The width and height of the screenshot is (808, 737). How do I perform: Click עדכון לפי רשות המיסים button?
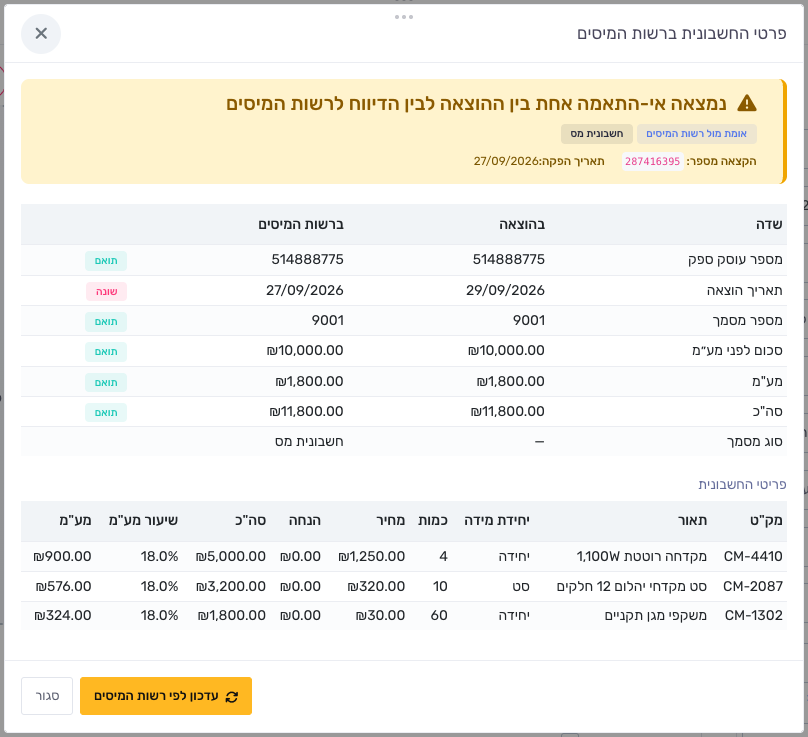tap(166, 696)
